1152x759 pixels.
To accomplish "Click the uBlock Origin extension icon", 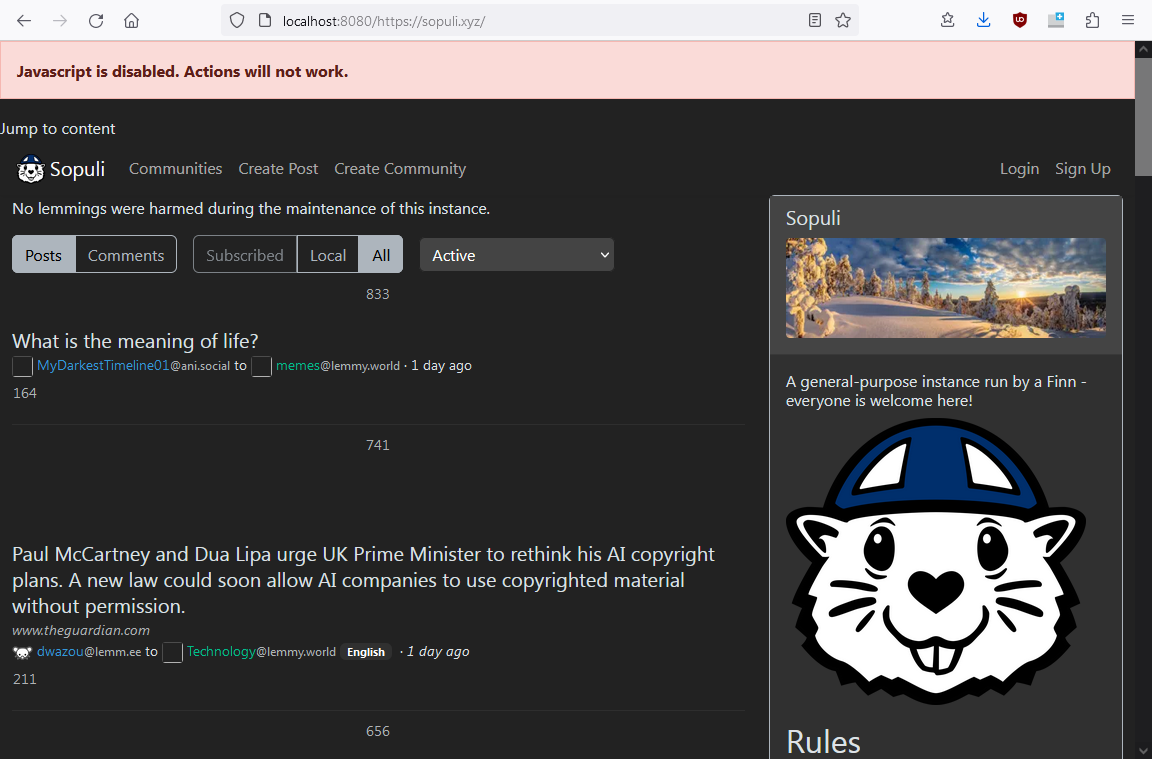I will click(1020, 21).
